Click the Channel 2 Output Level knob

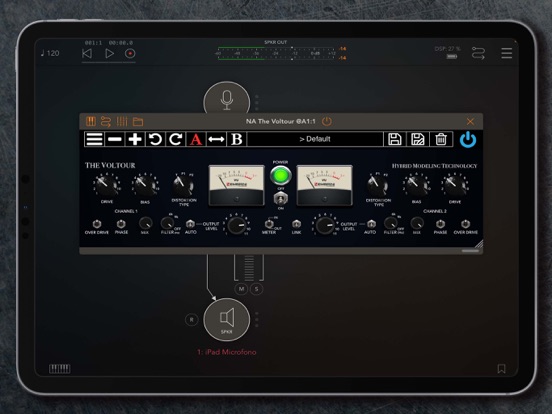(325, 225)
